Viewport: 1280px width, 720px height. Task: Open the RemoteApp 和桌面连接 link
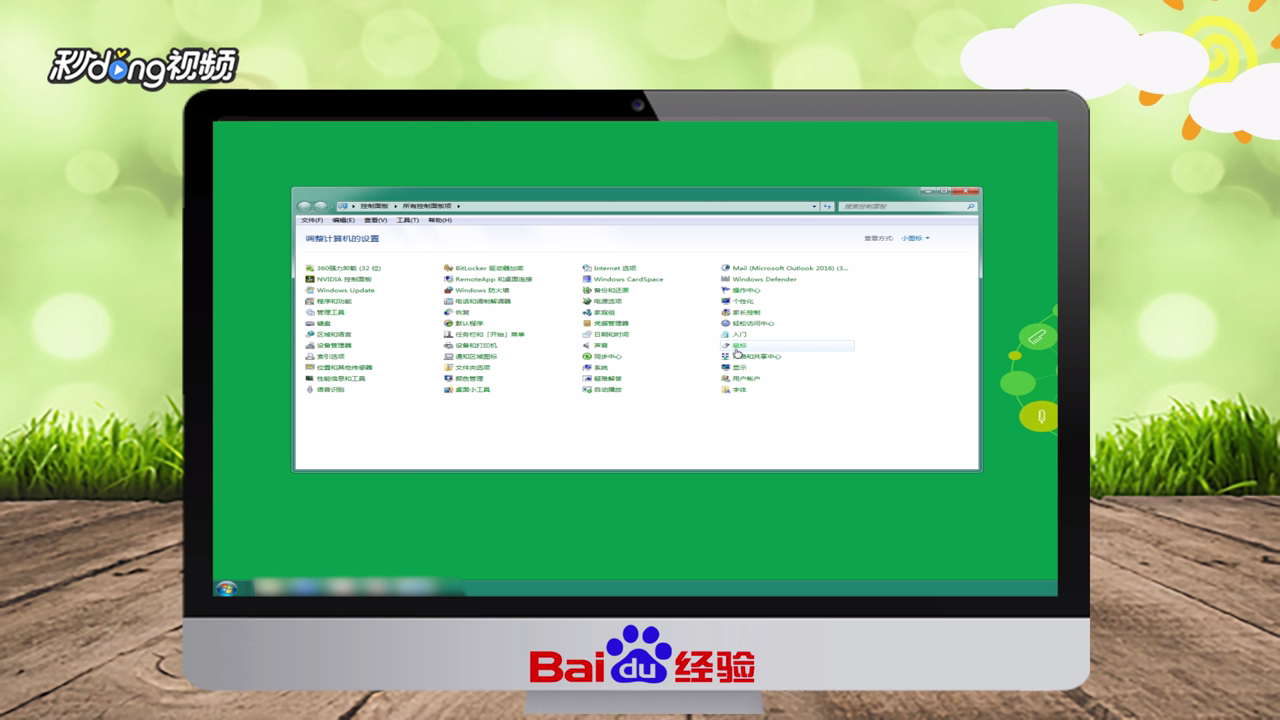pos(493,279)
